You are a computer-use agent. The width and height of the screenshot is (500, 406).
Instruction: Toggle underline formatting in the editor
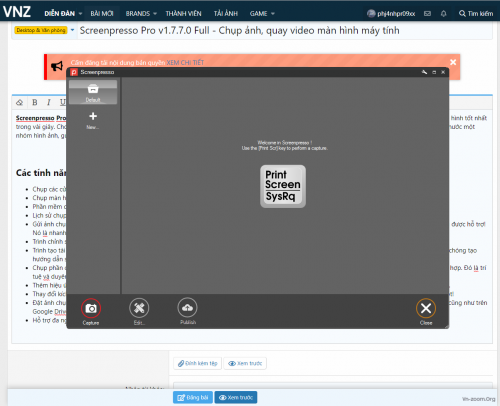pos(63,102)
